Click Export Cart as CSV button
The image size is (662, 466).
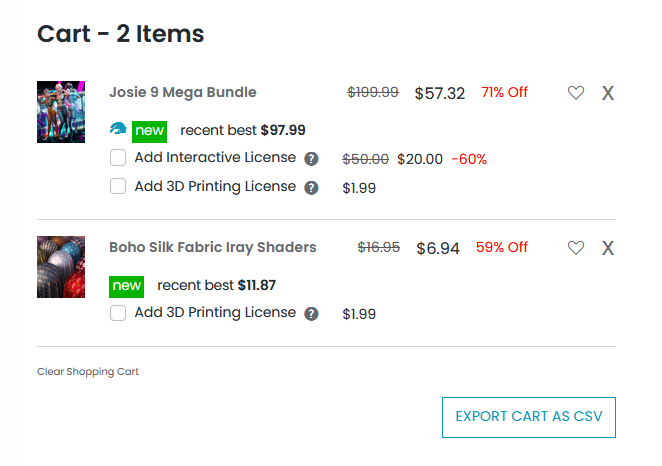click(528, 417)
